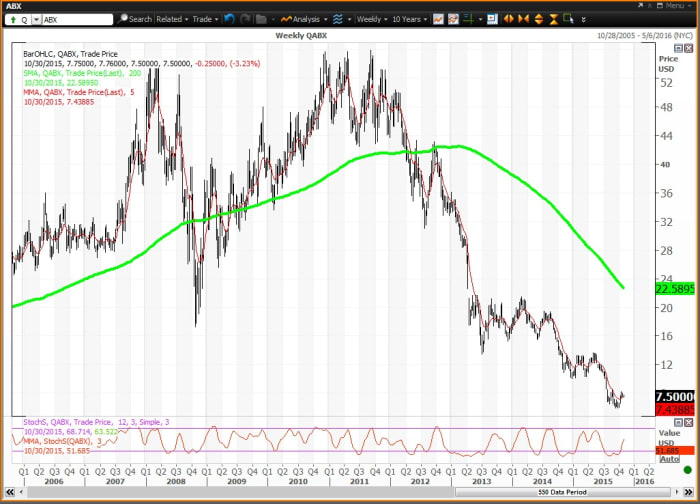Viewport: 700px width, 504px height.
Task: Minimize the price chart pane
Action: [x=678, y=48]
